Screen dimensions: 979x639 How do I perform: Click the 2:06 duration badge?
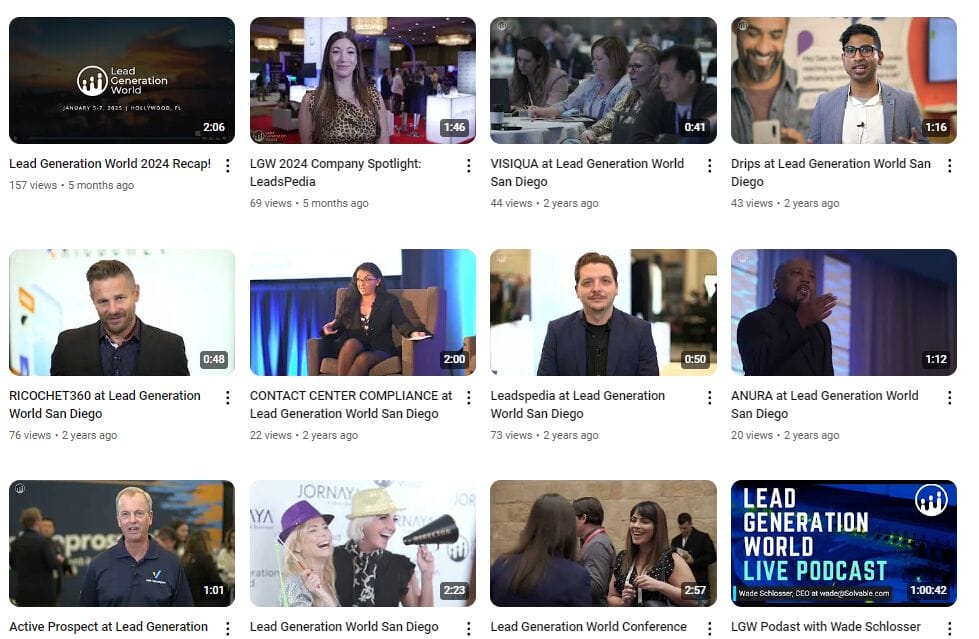[214, 127]
